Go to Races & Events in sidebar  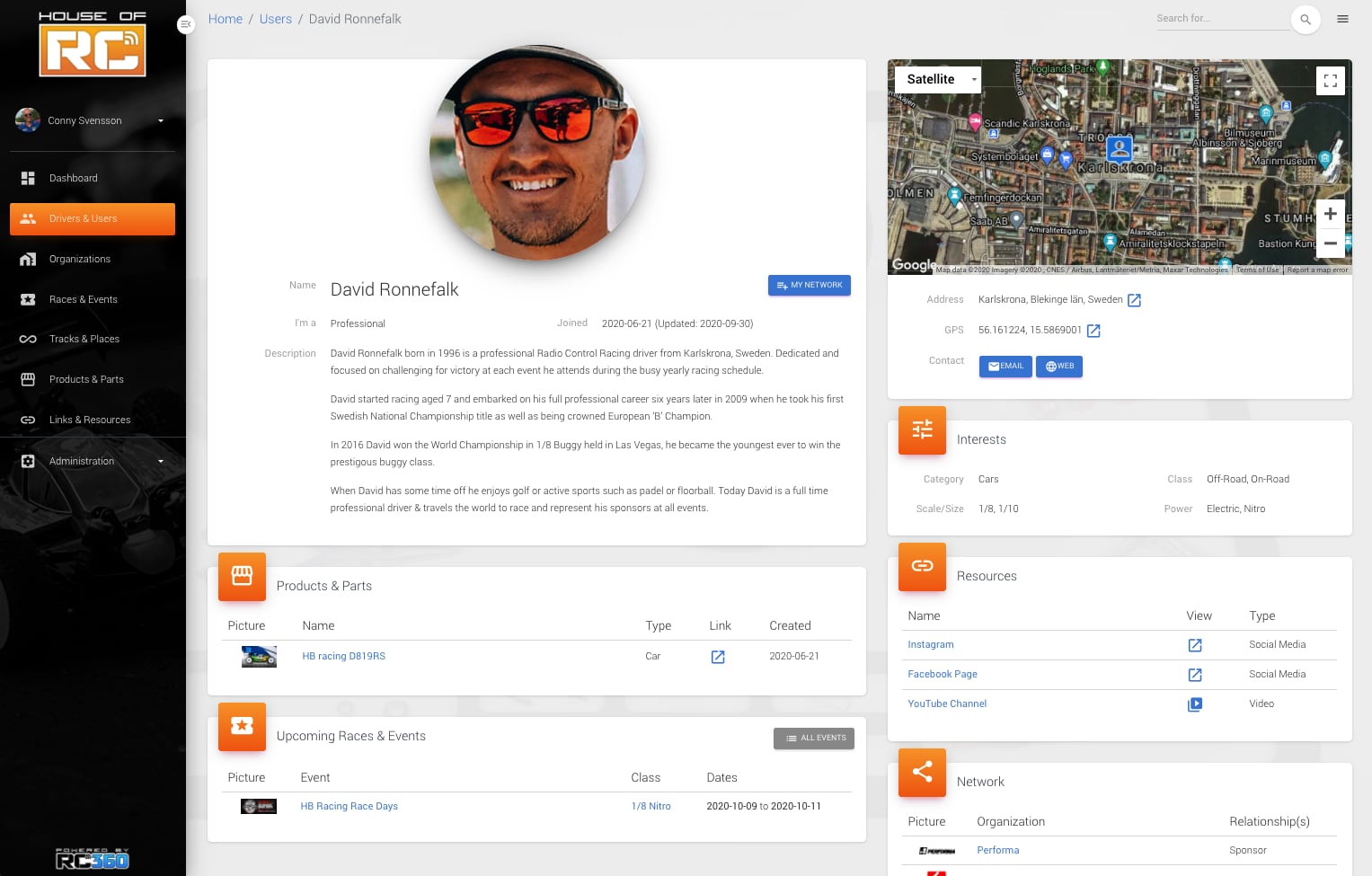pos(84,299)
